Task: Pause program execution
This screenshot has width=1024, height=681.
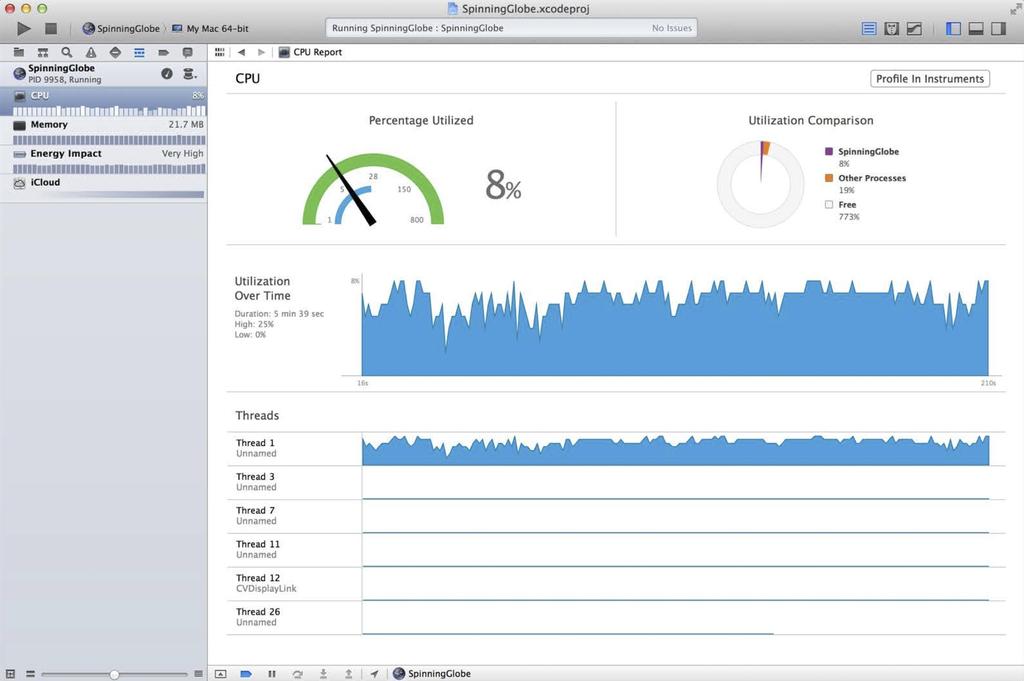Action: (x=272, y=674)
